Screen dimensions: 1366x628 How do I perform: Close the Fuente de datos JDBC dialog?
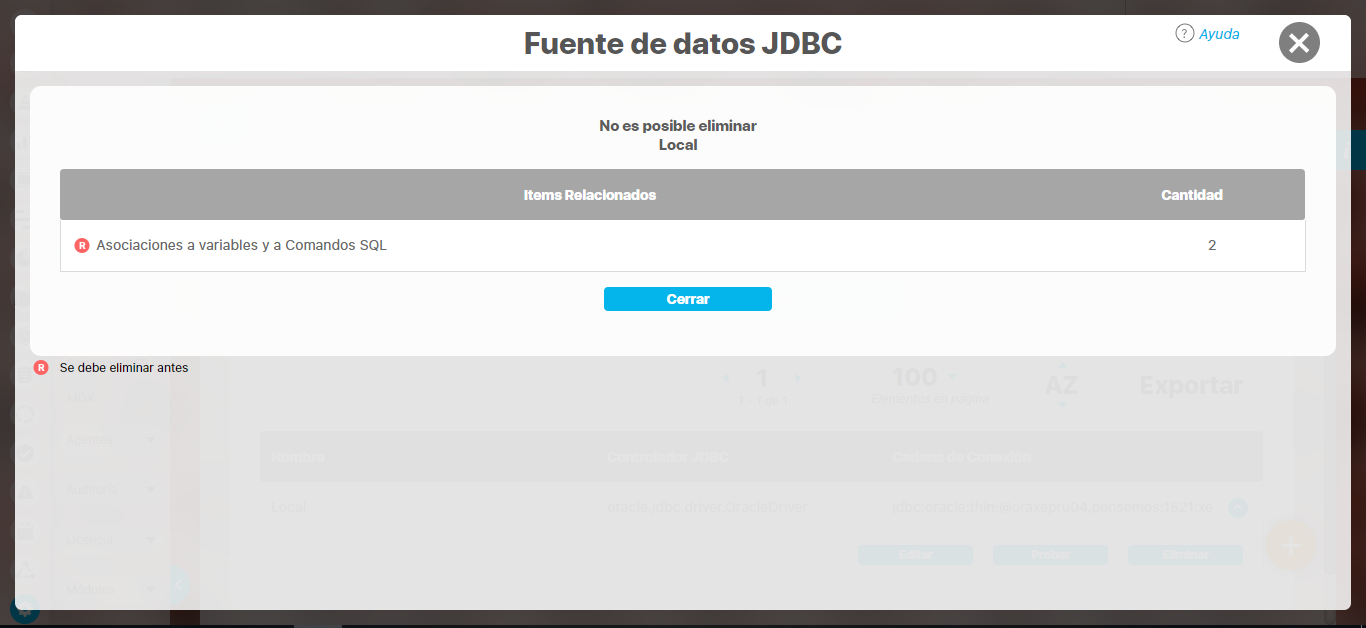[1299, 43]
